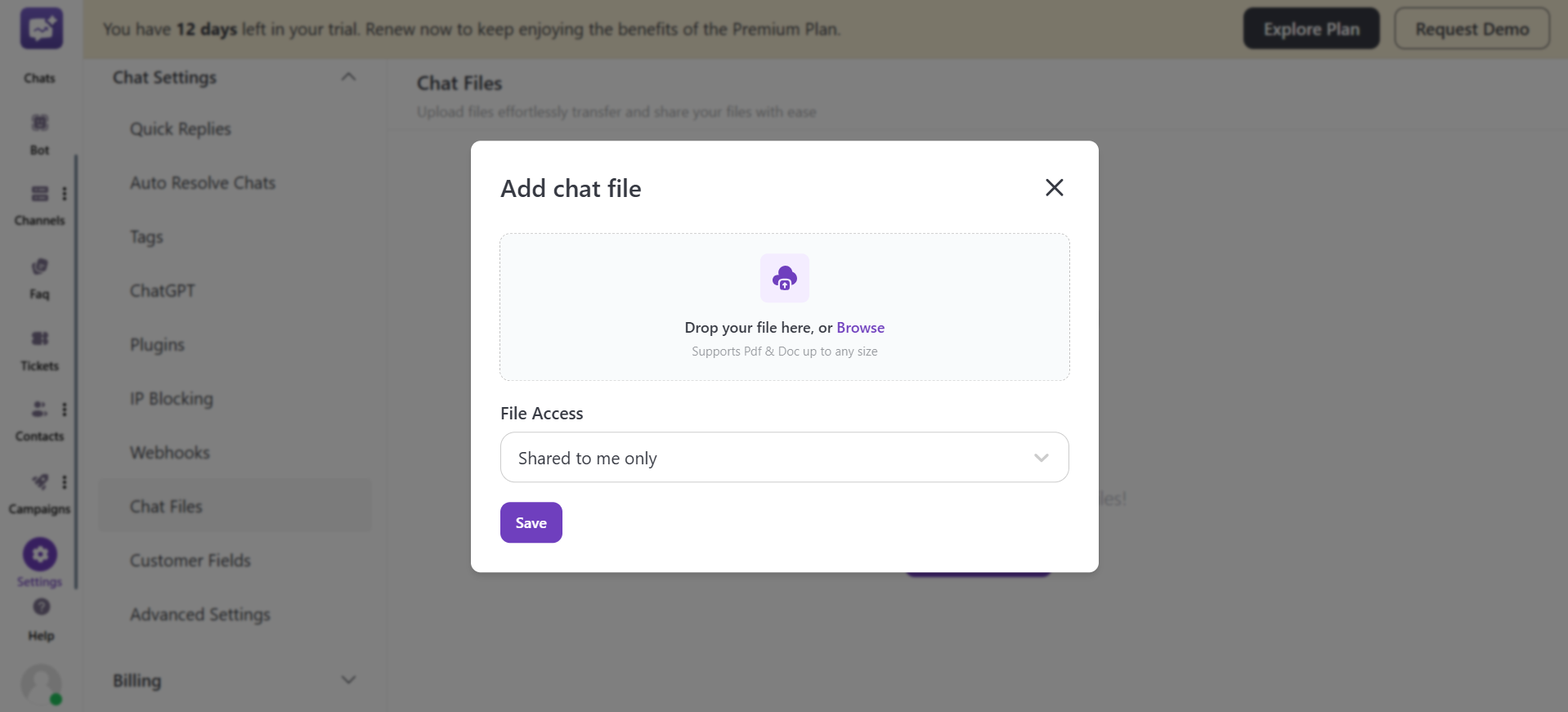Close the Add chat file dialog
Image resolution: width=1568 pixels, height=712 pixels.
pos(1054,187)
